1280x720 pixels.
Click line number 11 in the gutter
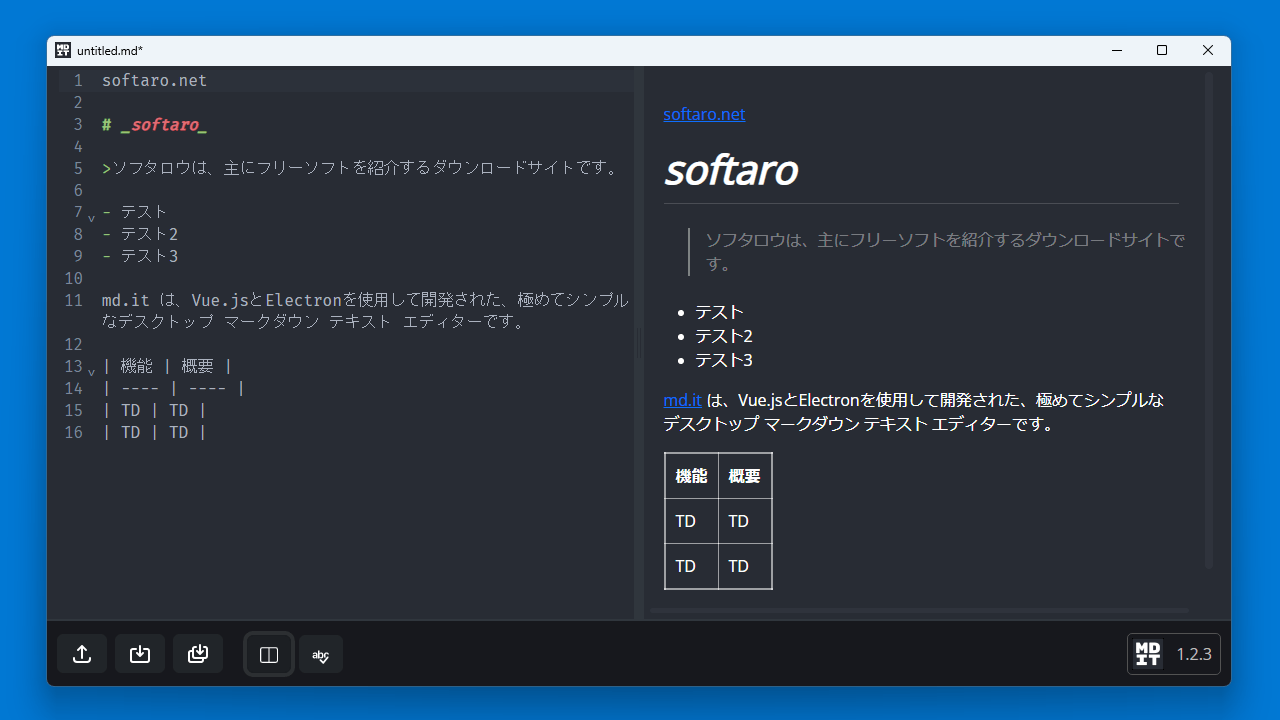pos(74,300)
